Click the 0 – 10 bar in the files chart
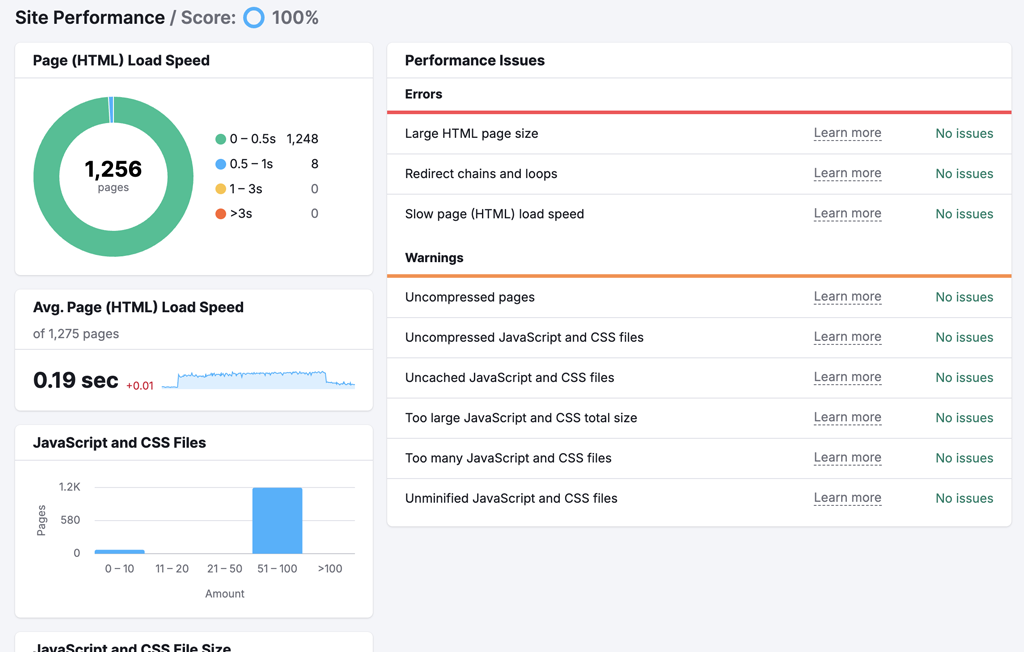 tap(120, 552)
